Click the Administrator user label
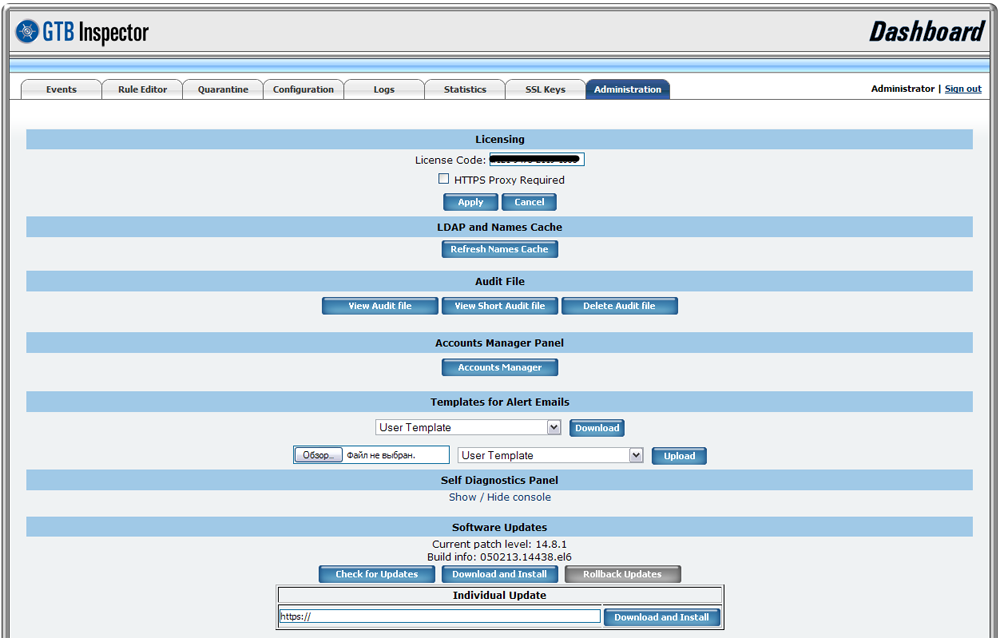This screenshot has width=1000, height=638. [902, 89]
